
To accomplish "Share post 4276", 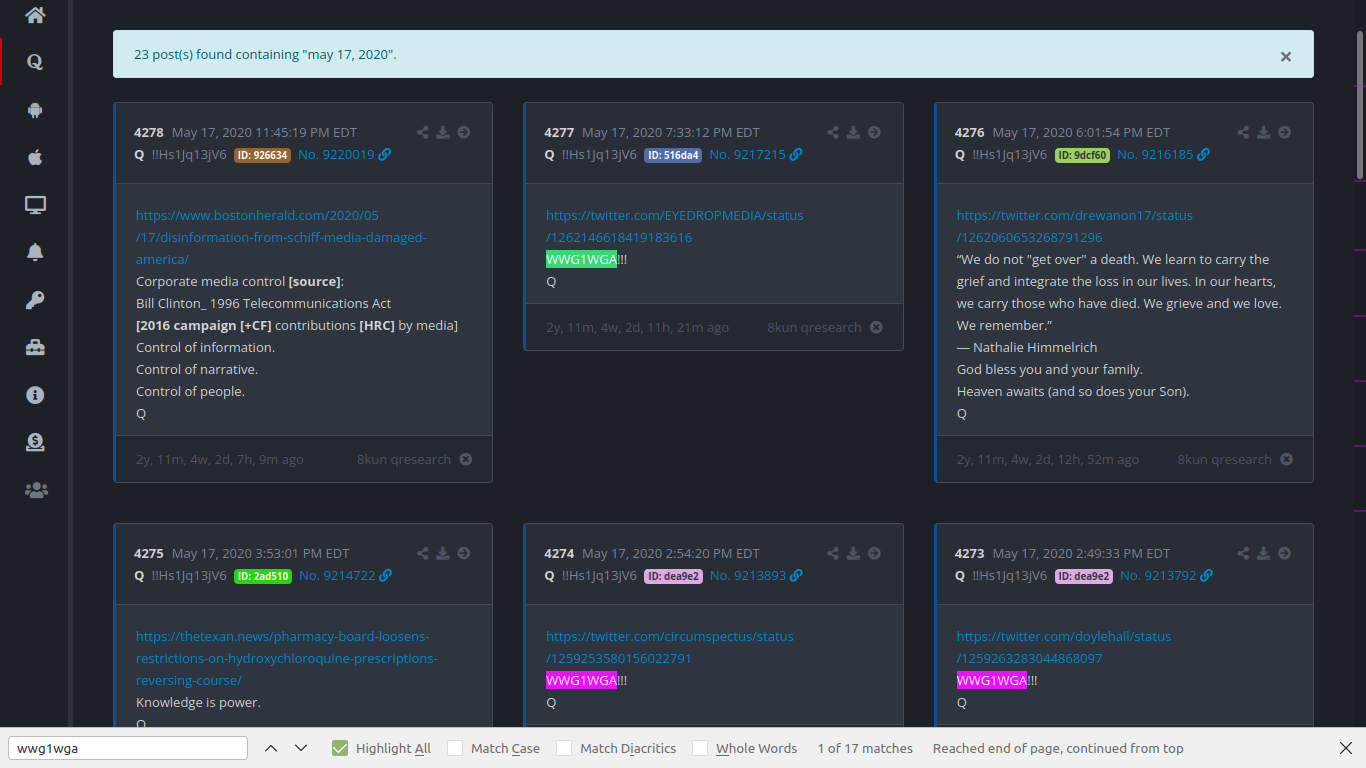I will click(x=1243, y=132).
